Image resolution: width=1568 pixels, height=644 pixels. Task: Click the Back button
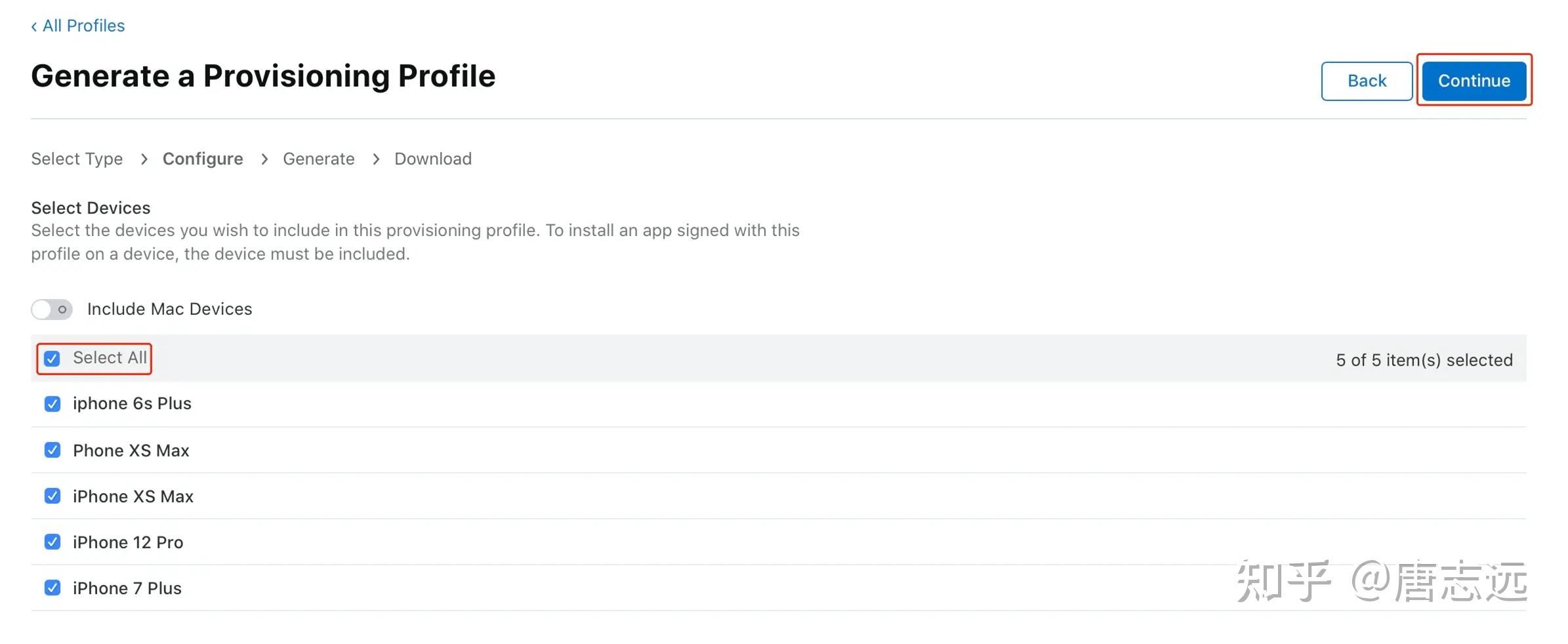(x=1366, y=81)
